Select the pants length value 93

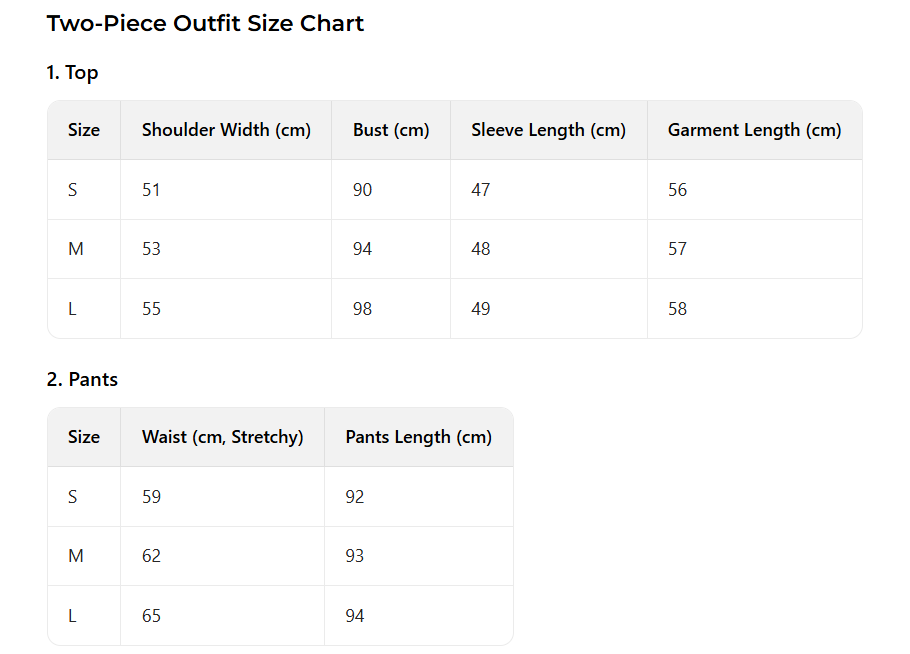click(355, 556)
